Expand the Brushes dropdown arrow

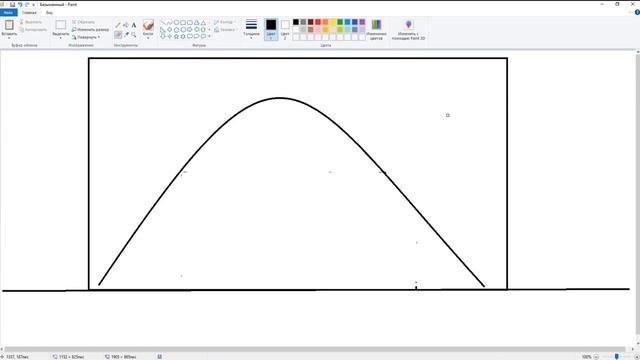[148, 37]
